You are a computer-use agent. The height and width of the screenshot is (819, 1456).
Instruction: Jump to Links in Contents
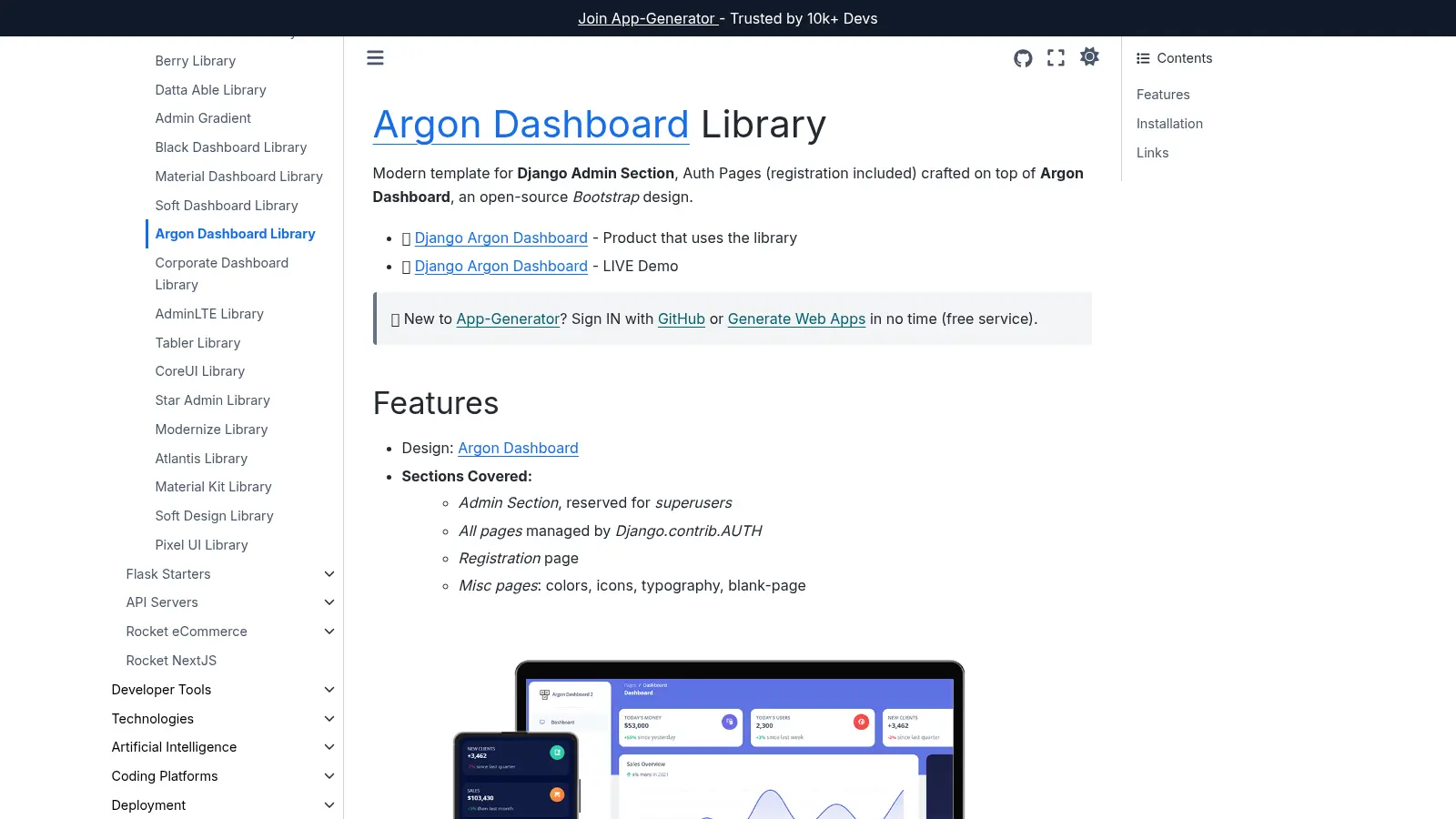(1152, 153)
